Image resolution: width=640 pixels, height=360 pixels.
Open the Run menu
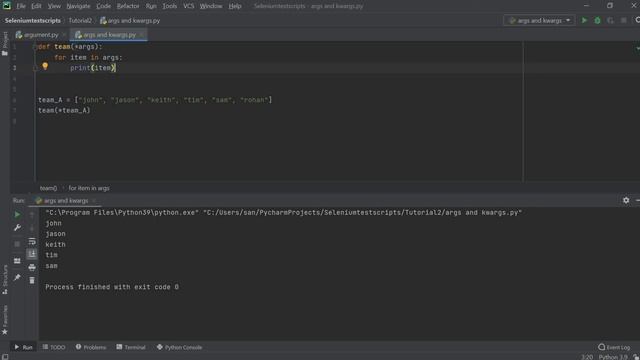tap(151, 6)
